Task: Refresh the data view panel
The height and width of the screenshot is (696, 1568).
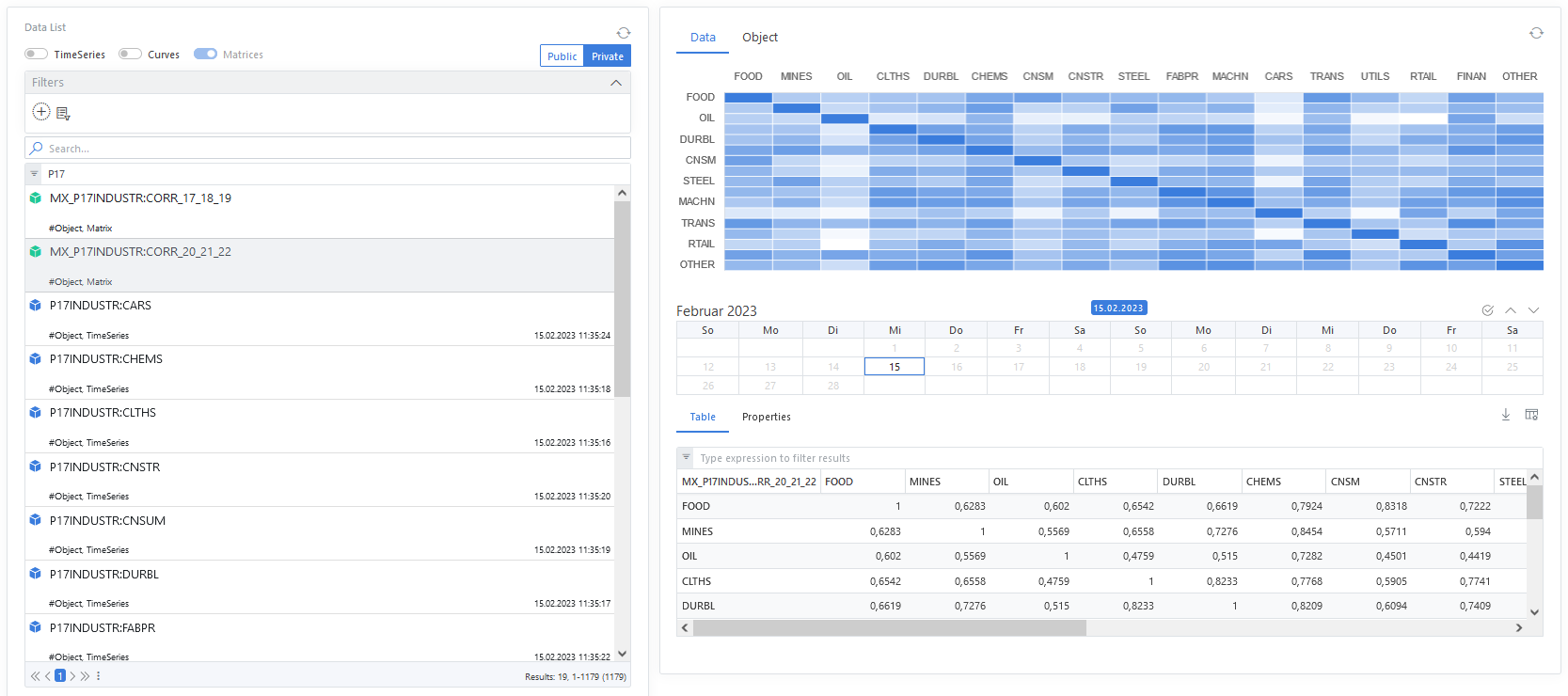Action: coord(1536,33)
